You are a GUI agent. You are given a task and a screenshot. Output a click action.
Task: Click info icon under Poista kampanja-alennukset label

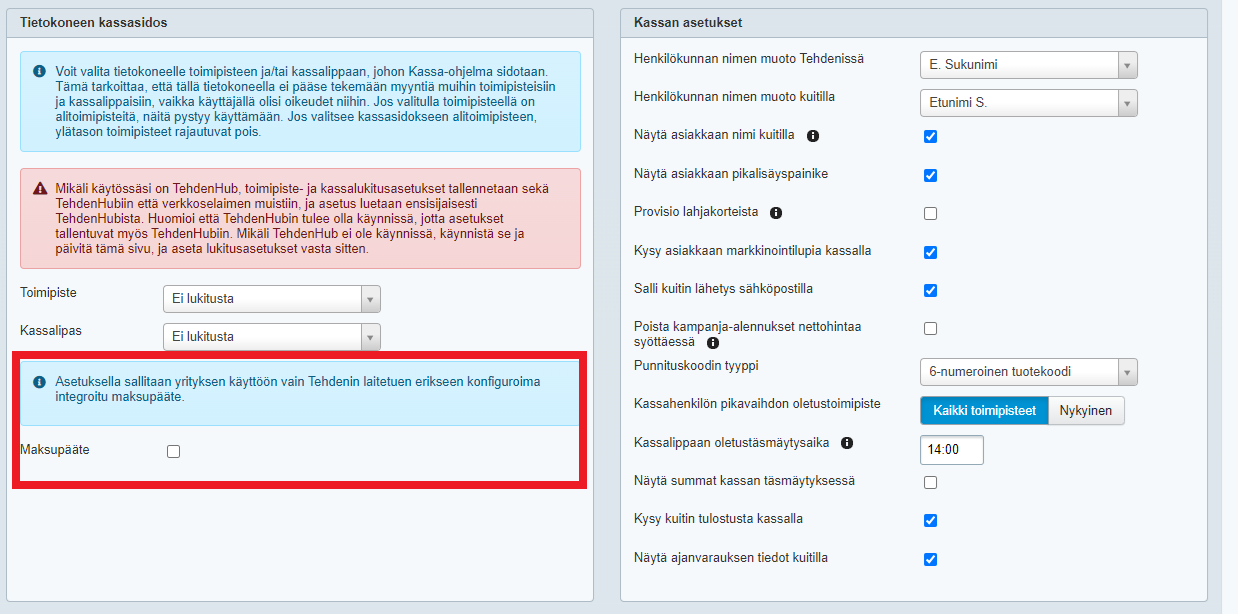pos(713,343)
